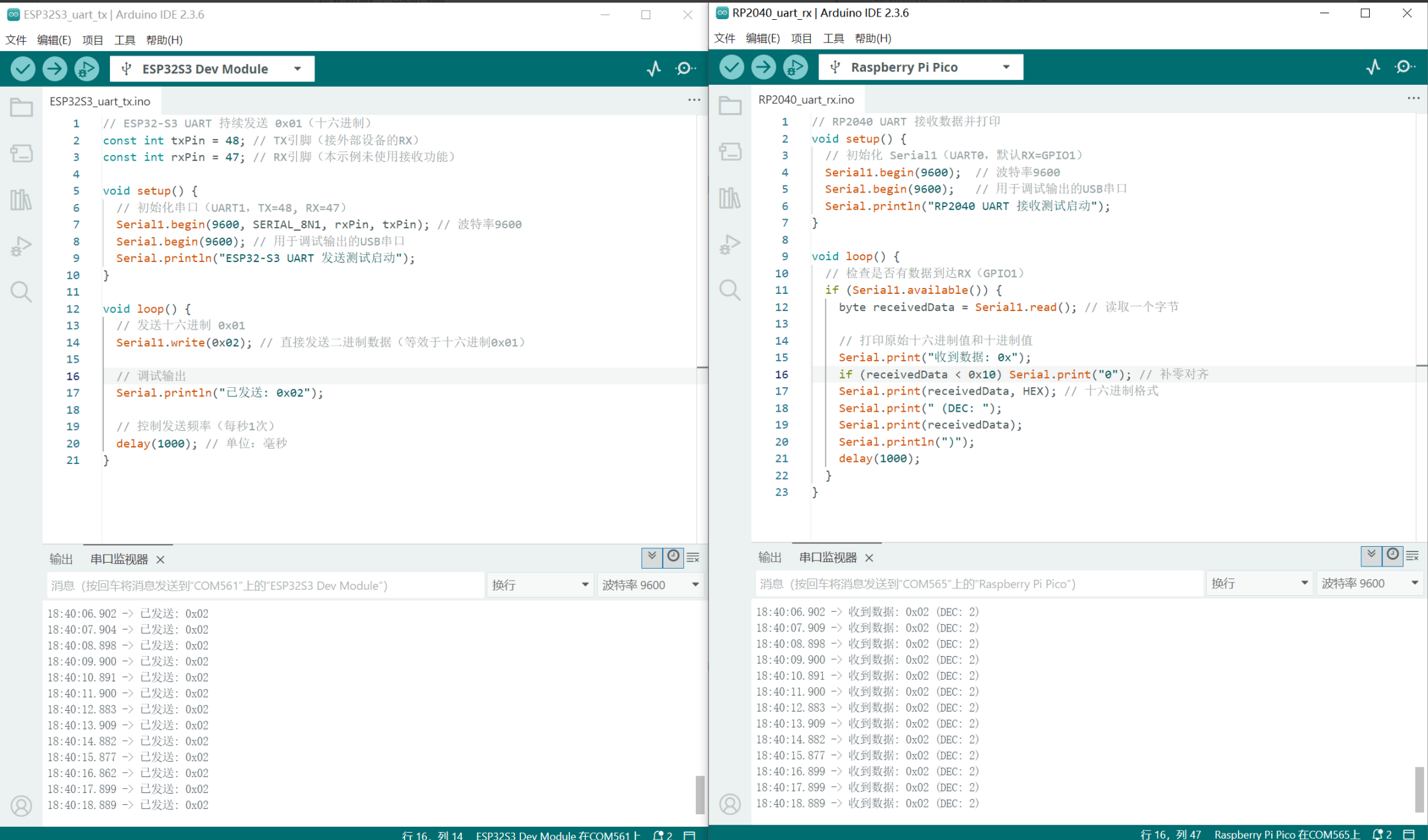The height and width of the screenshot is (840, 1428).
Task: Click Raspberry Pi Pico 在COM565上 status text
Action: point(1286,834)
